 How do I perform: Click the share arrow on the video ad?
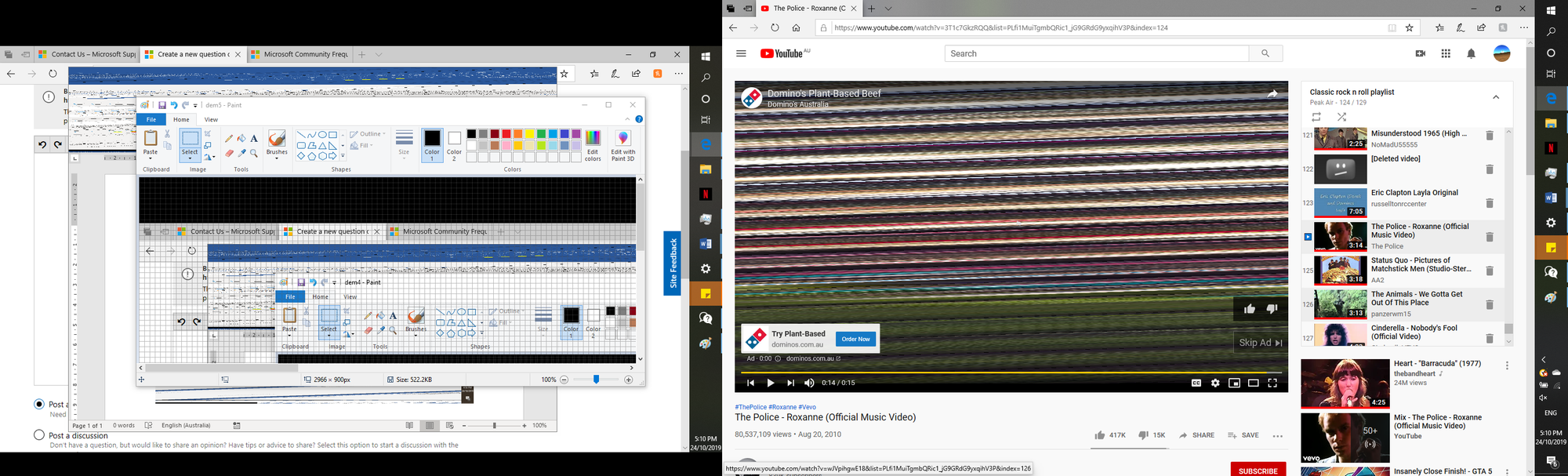(1272, 93)
